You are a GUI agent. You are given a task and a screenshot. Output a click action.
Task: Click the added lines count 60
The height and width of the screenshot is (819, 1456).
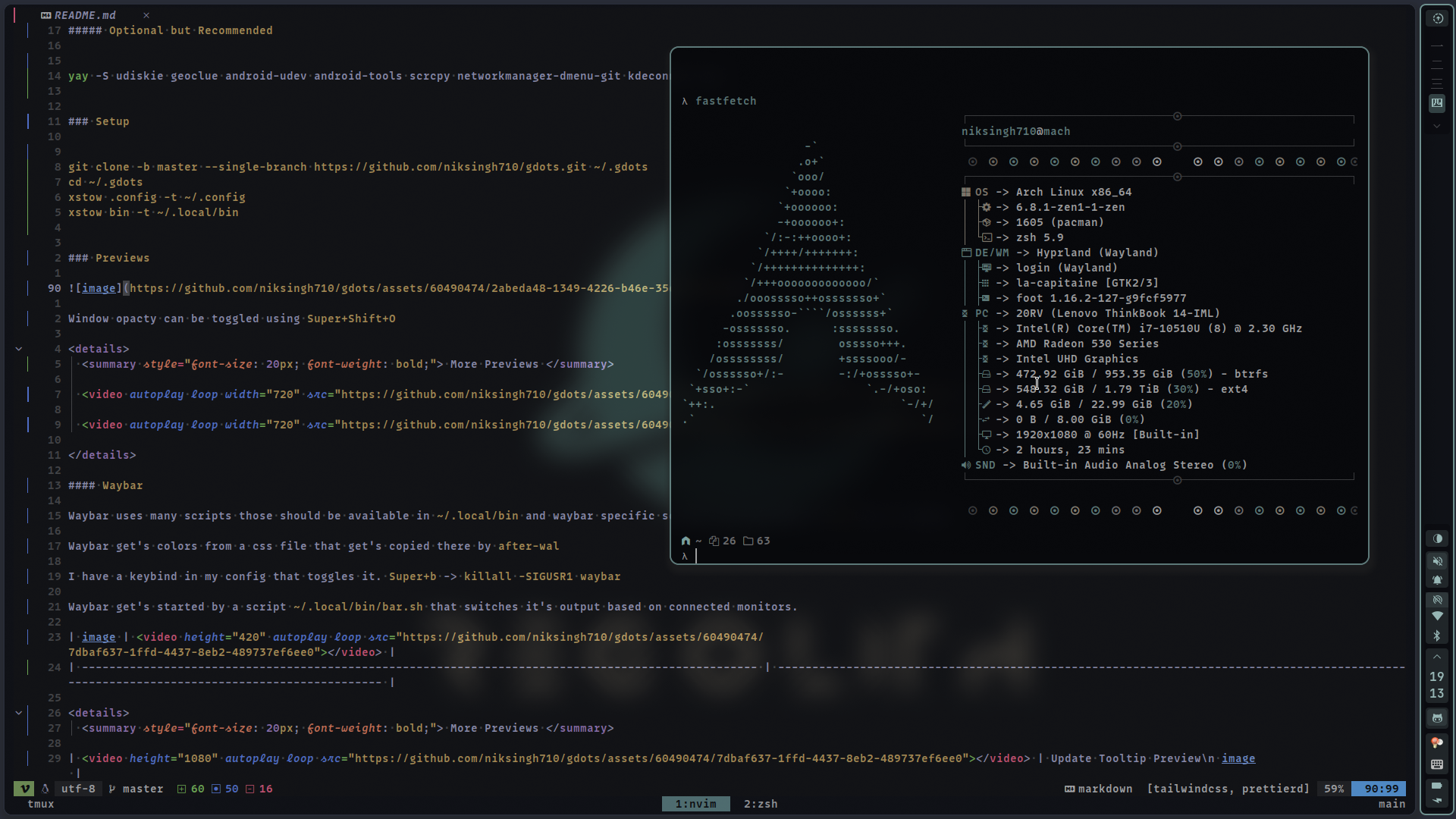click(x=190, y=789)
